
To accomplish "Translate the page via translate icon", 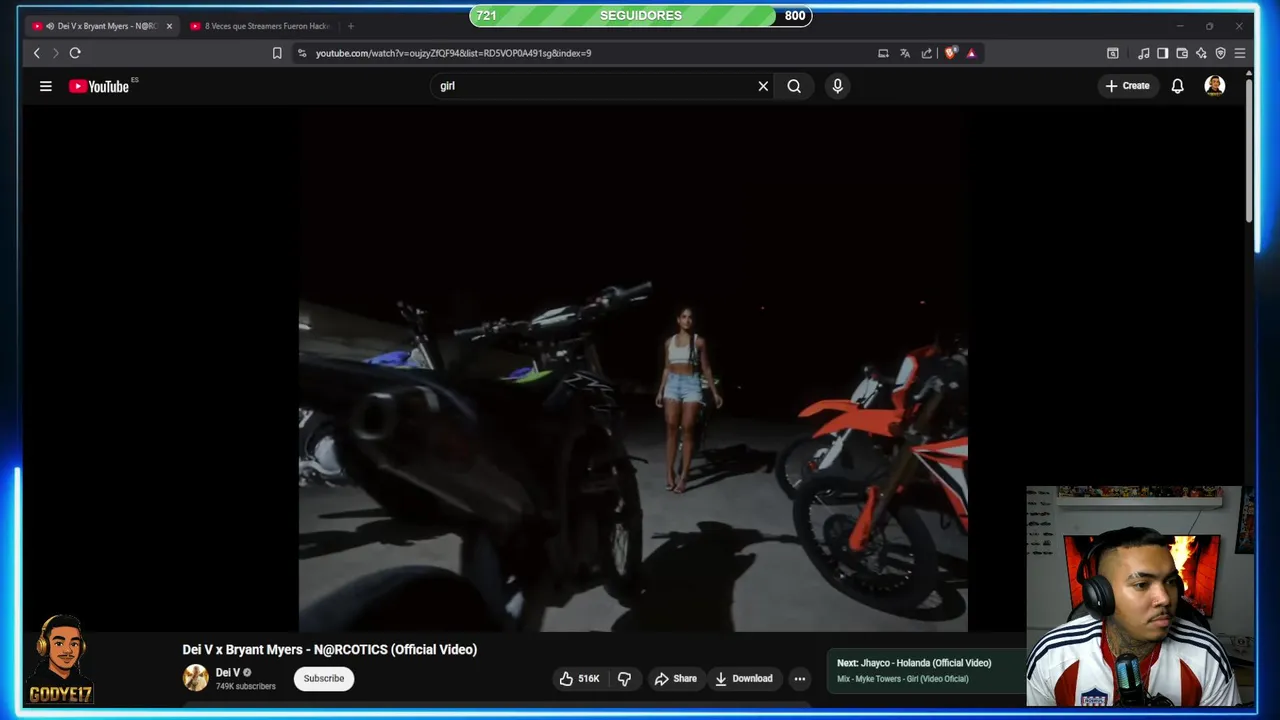I will 905,53.
